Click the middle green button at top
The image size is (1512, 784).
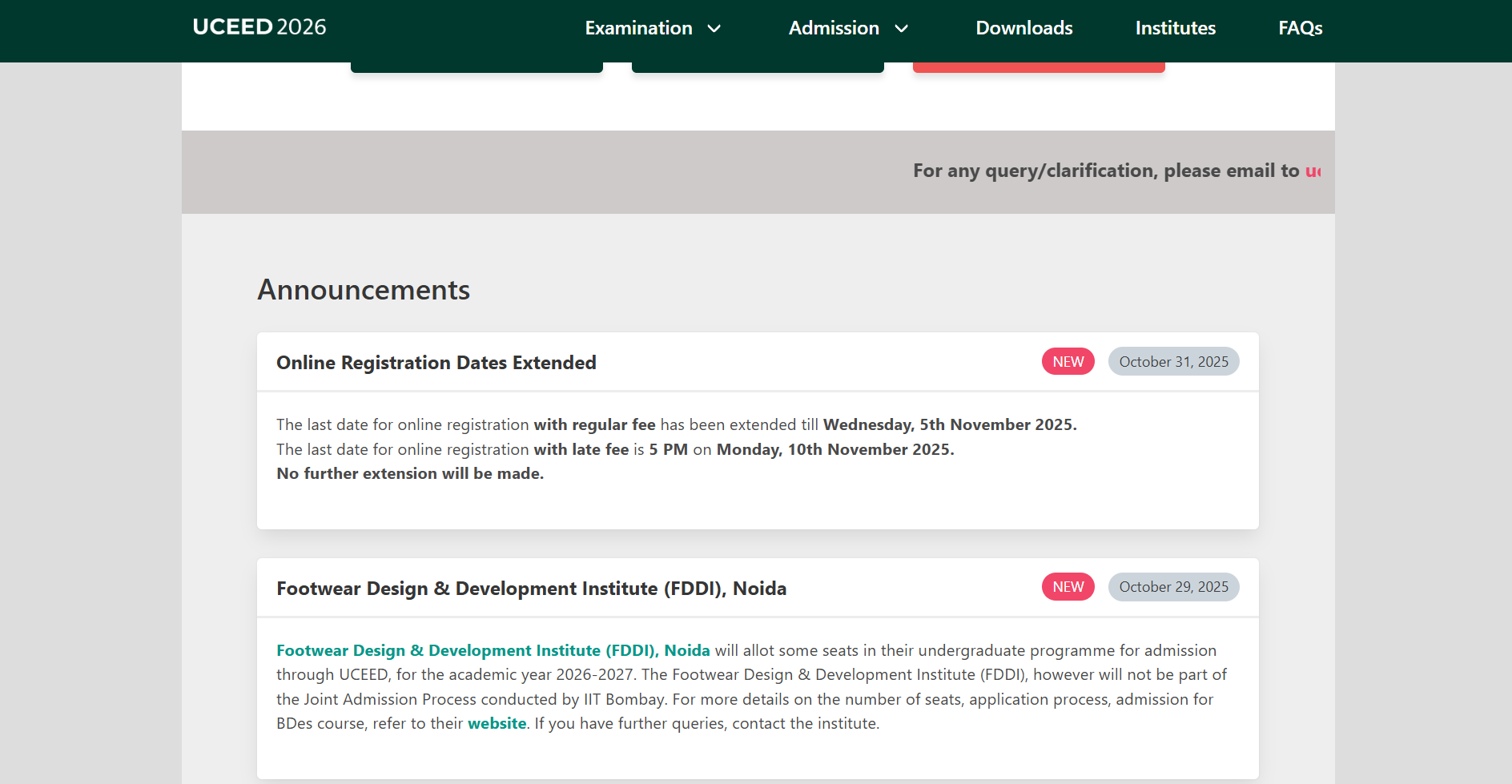pyautogui.click(x=758, y=66)
